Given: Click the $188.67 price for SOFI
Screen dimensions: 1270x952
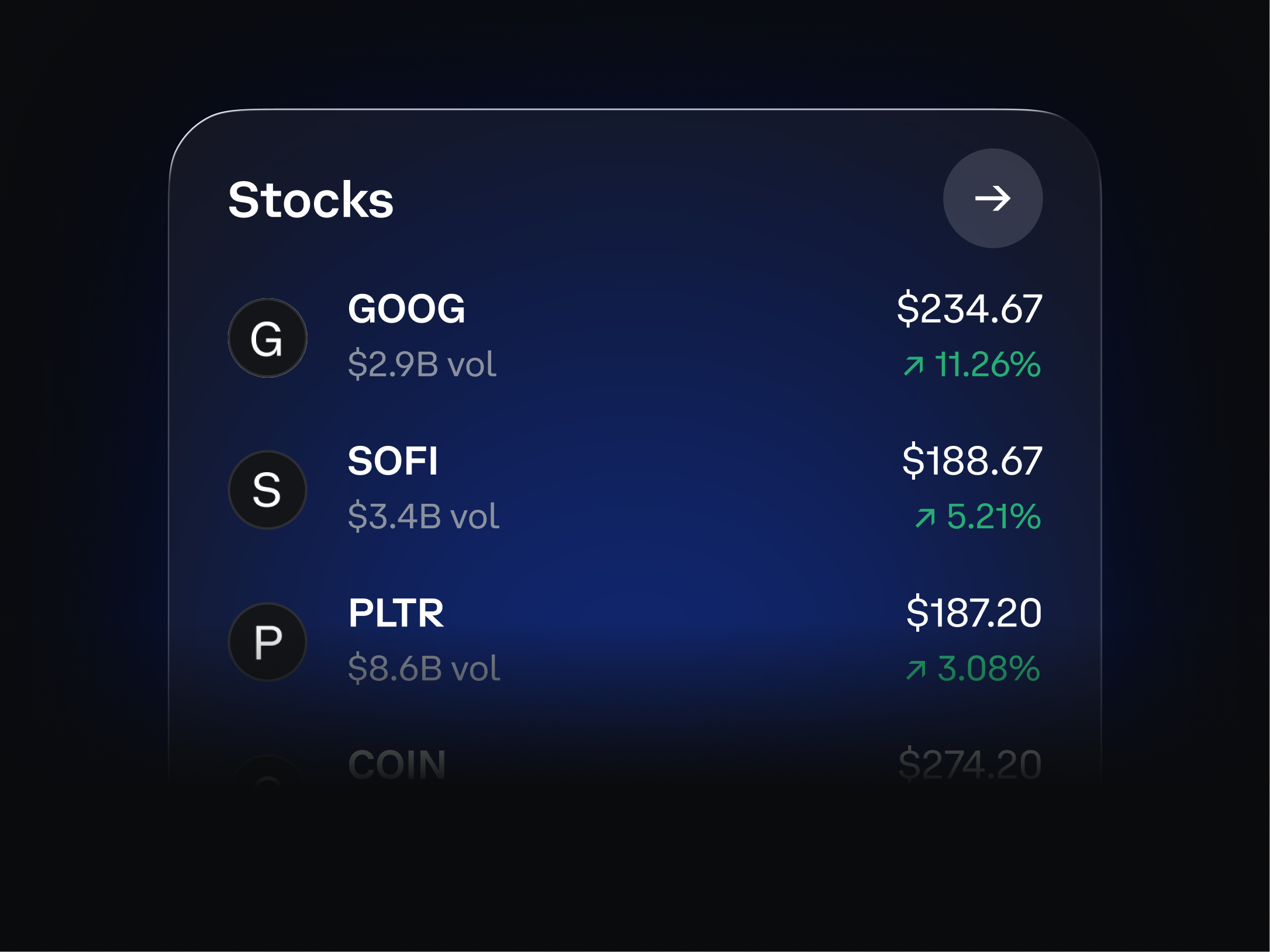Looking at the screenshot, I should [972, 462].
